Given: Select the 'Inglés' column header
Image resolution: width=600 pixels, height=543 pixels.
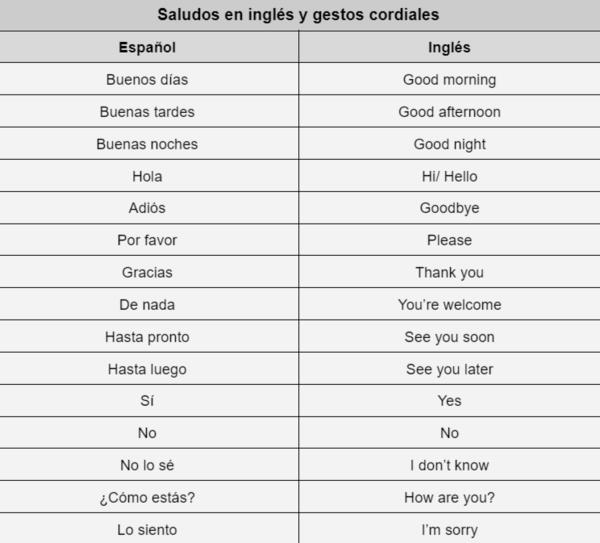Looking at the screenshot, I should click(449, 47).
